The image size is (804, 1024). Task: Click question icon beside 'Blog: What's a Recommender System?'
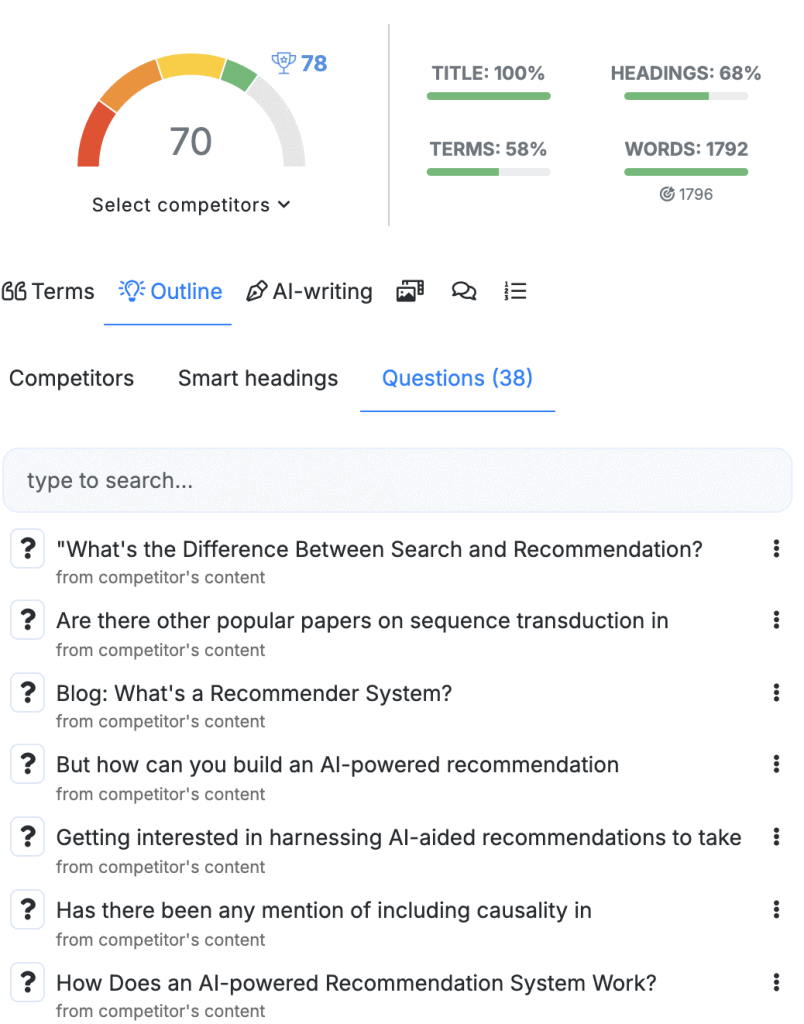pyautogui.click(x=28, y=693)
